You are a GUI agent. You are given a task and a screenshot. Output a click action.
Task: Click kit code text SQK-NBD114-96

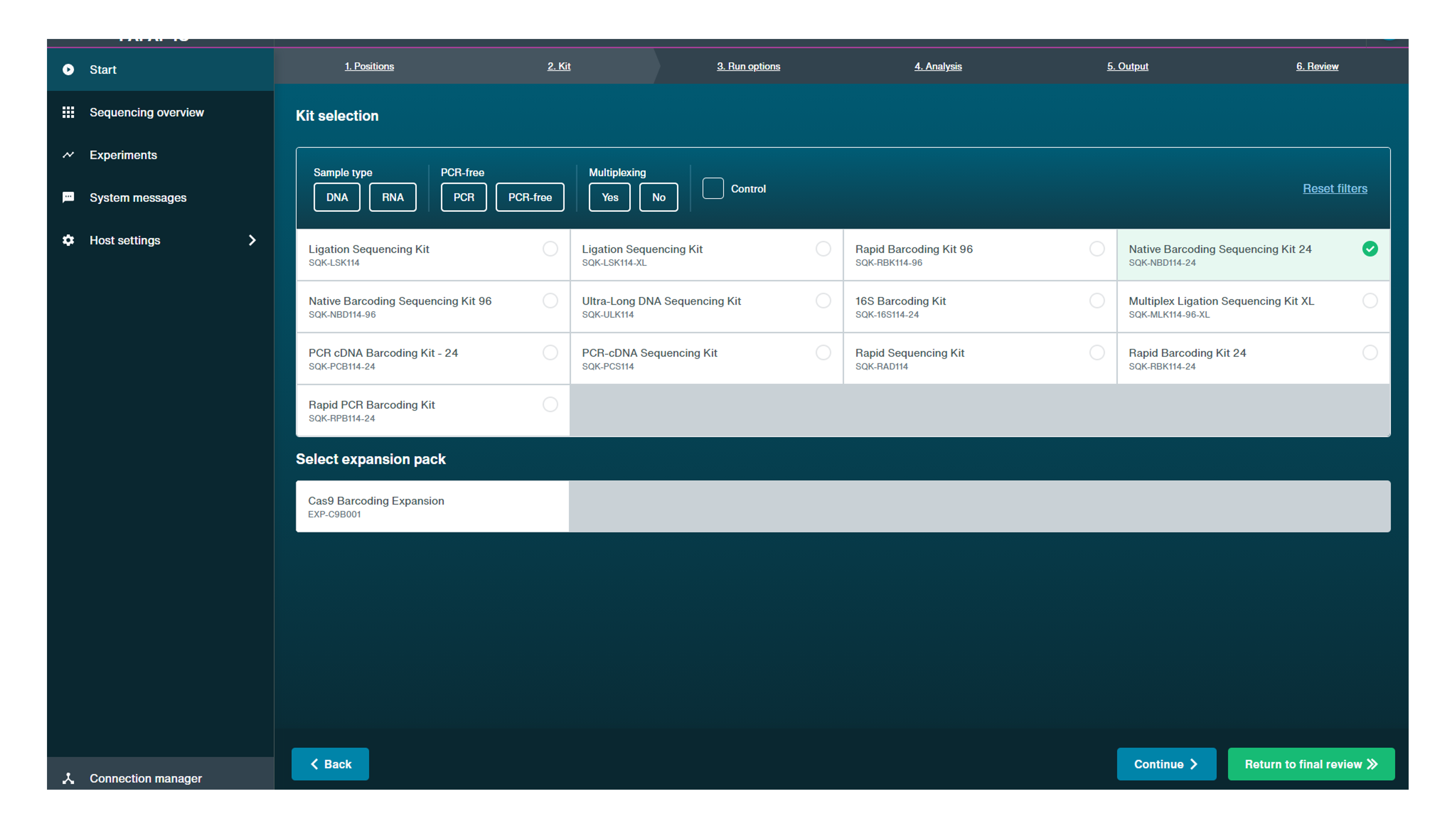click(342, 315)
